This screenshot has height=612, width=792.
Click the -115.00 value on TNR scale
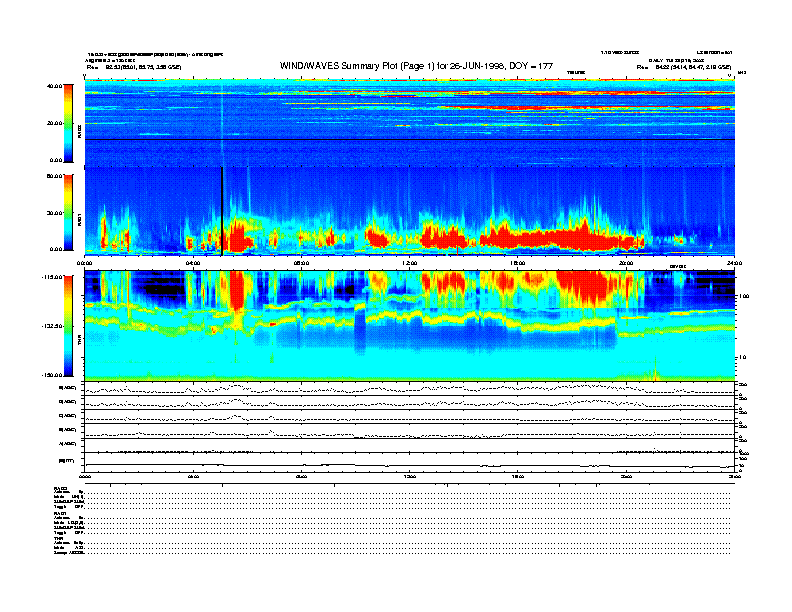pos(52,277)
